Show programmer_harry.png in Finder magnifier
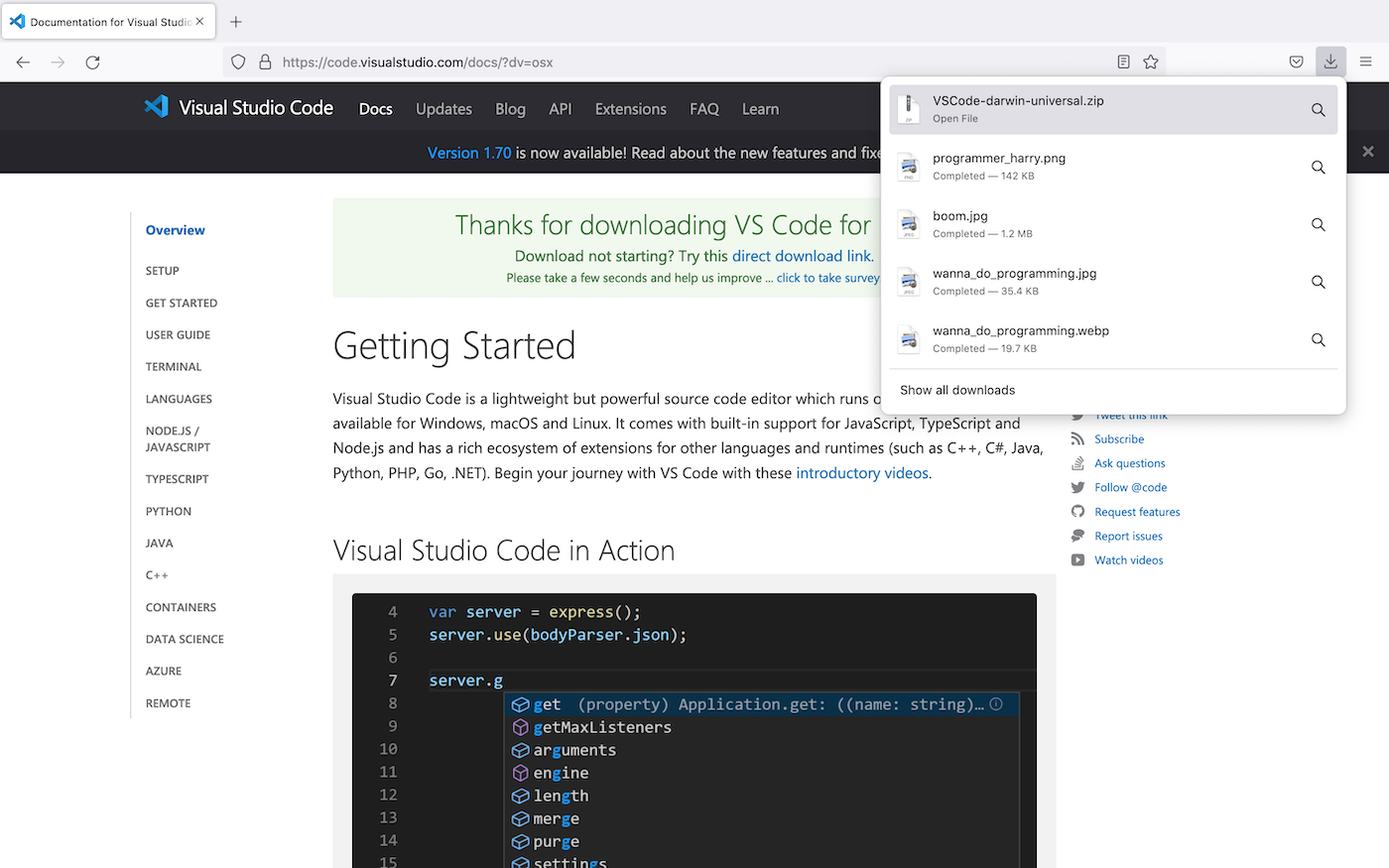 (1319, 168)
